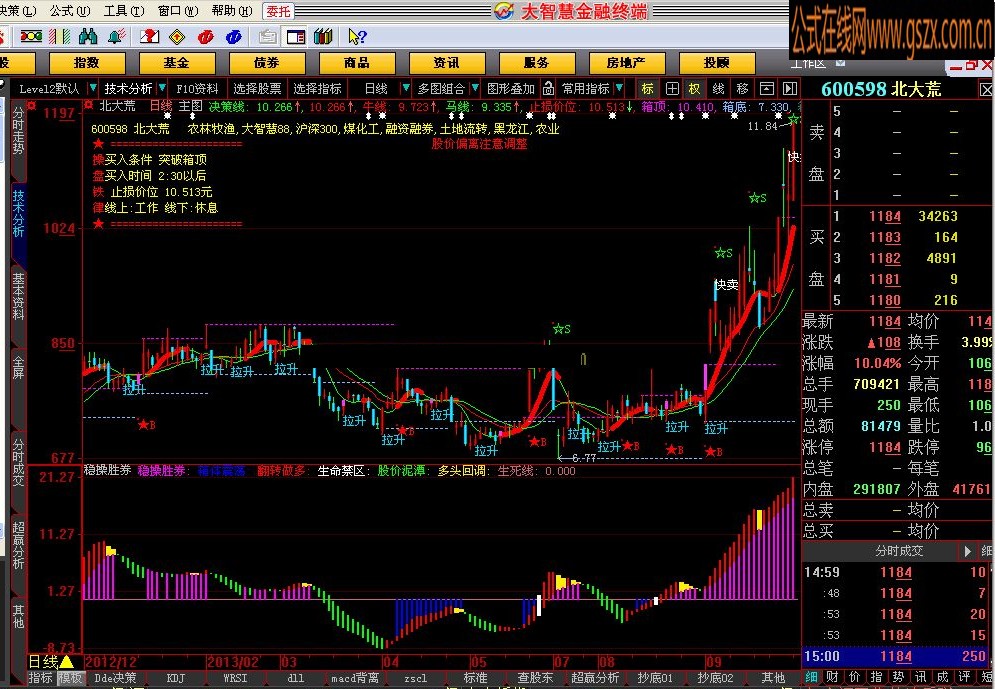Close the 600598 北大荒 quote panel

pos(985,89)
